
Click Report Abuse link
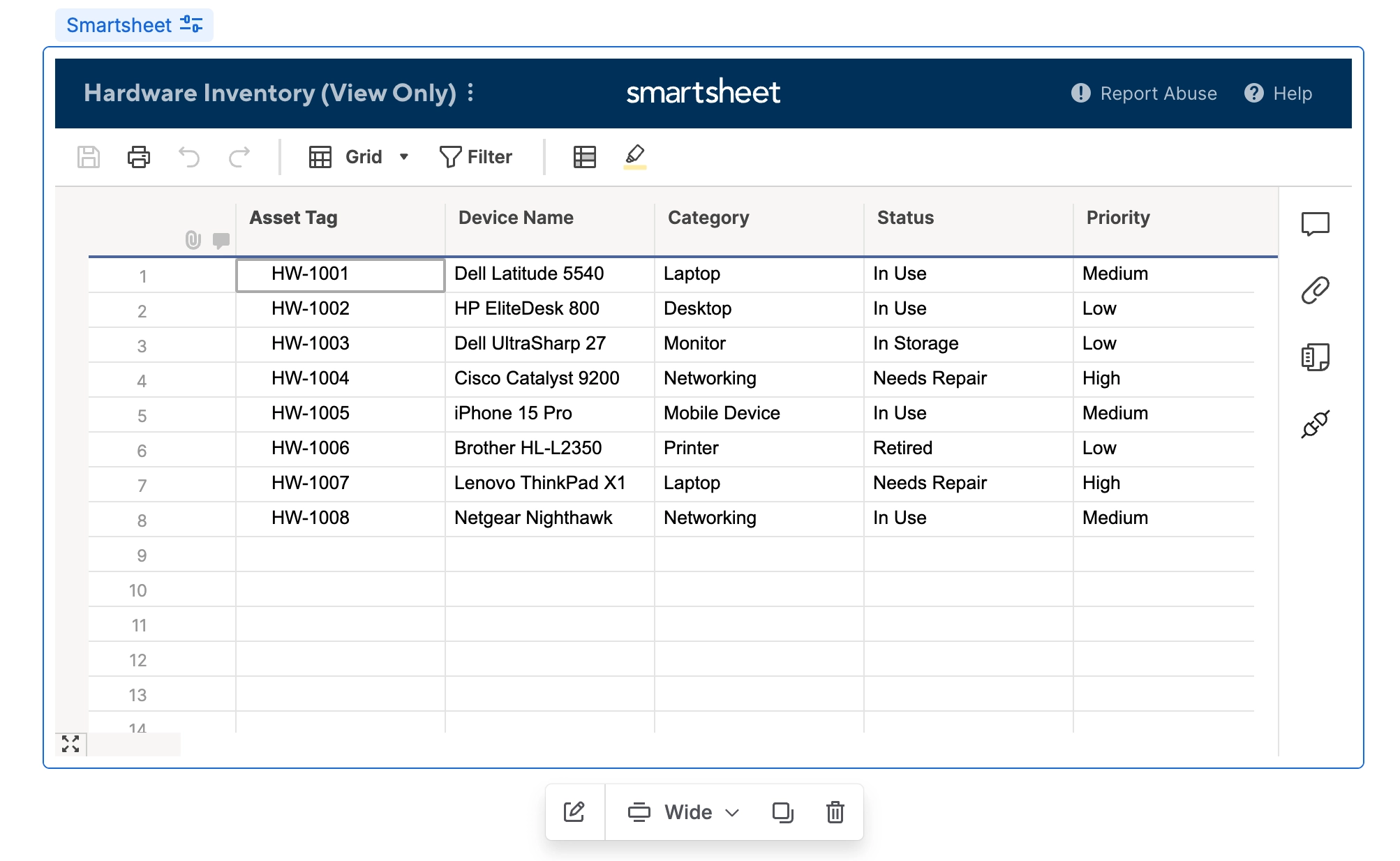coord(1145,93)
